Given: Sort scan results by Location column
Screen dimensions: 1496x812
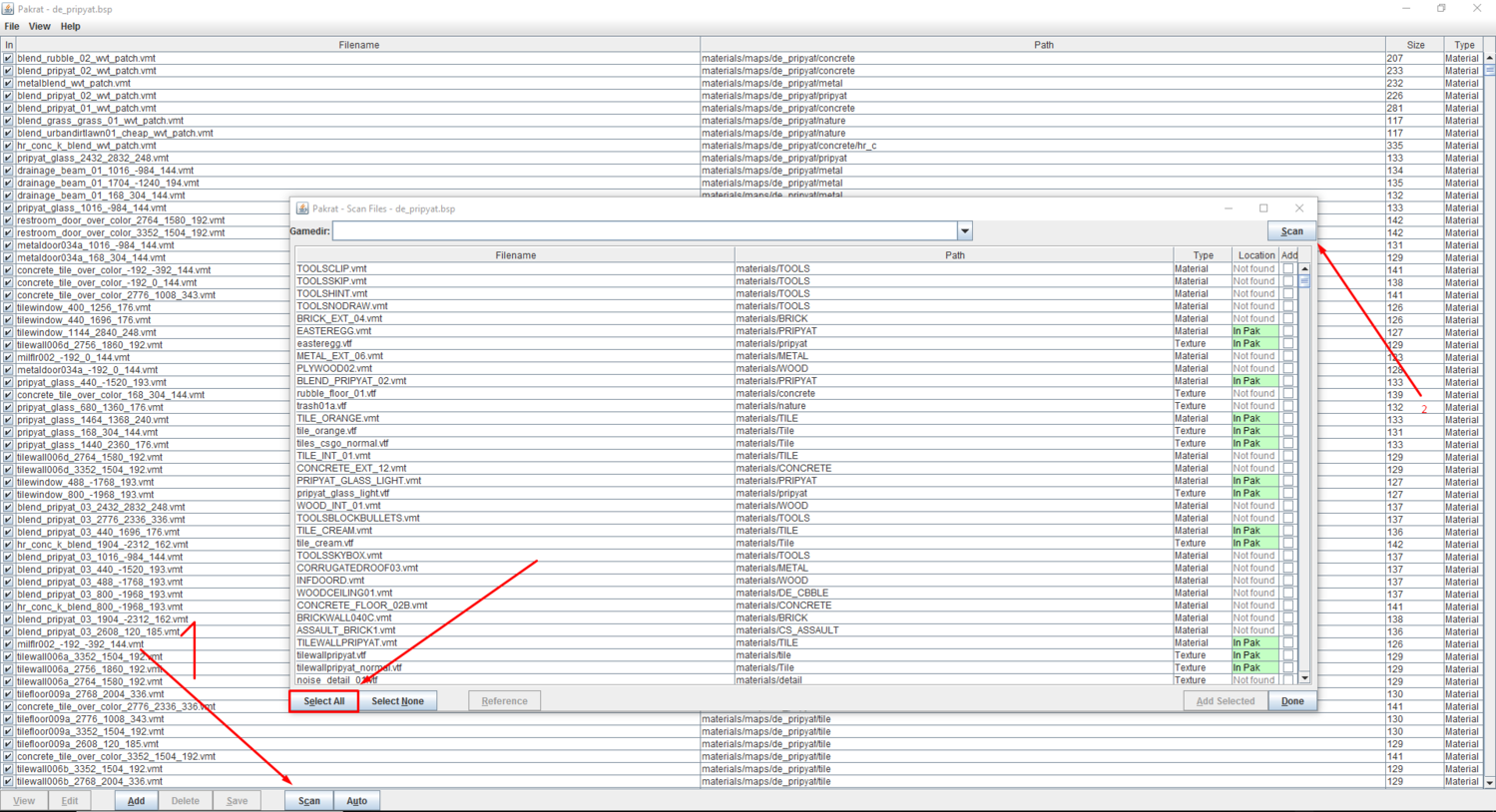Looking at the screenshot, I should [1254, 255].
